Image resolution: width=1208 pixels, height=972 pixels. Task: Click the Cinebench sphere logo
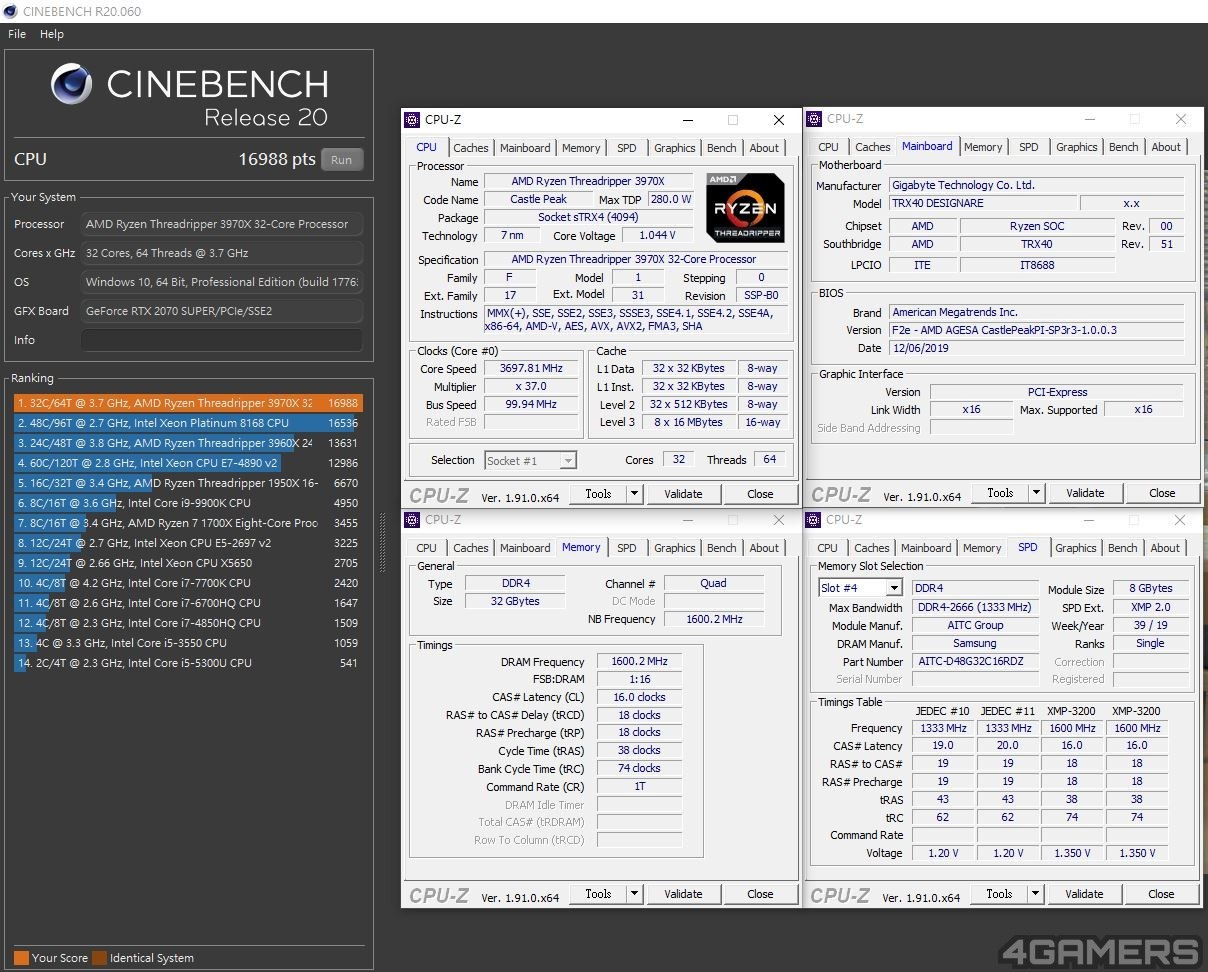[x=72, y=84]
